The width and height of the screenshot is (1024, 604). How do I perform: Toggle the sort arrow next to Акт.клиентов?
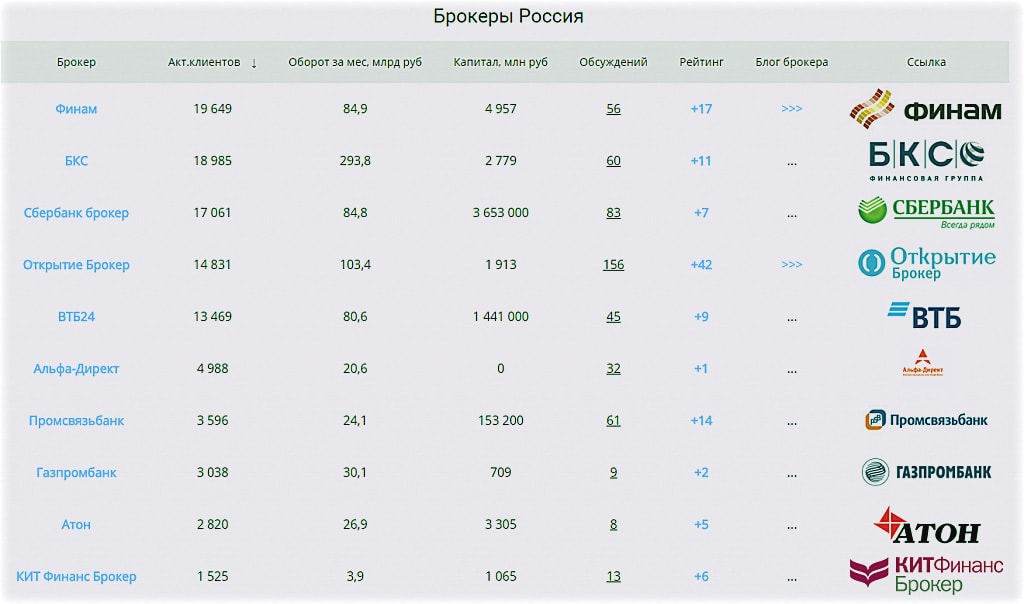[x=255, y=61]
